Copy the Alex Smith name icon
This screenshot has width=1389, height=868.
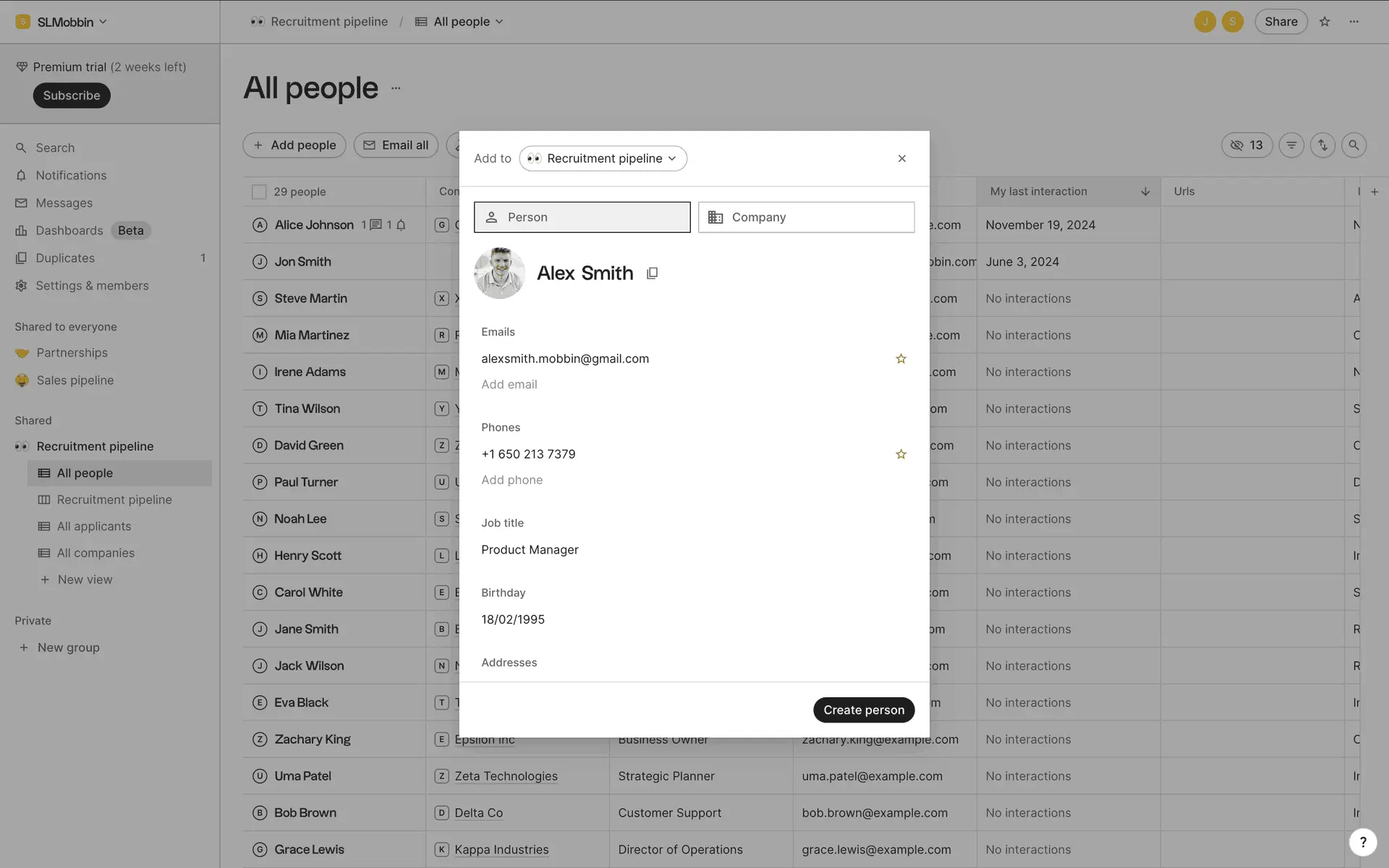coord(652,273)
